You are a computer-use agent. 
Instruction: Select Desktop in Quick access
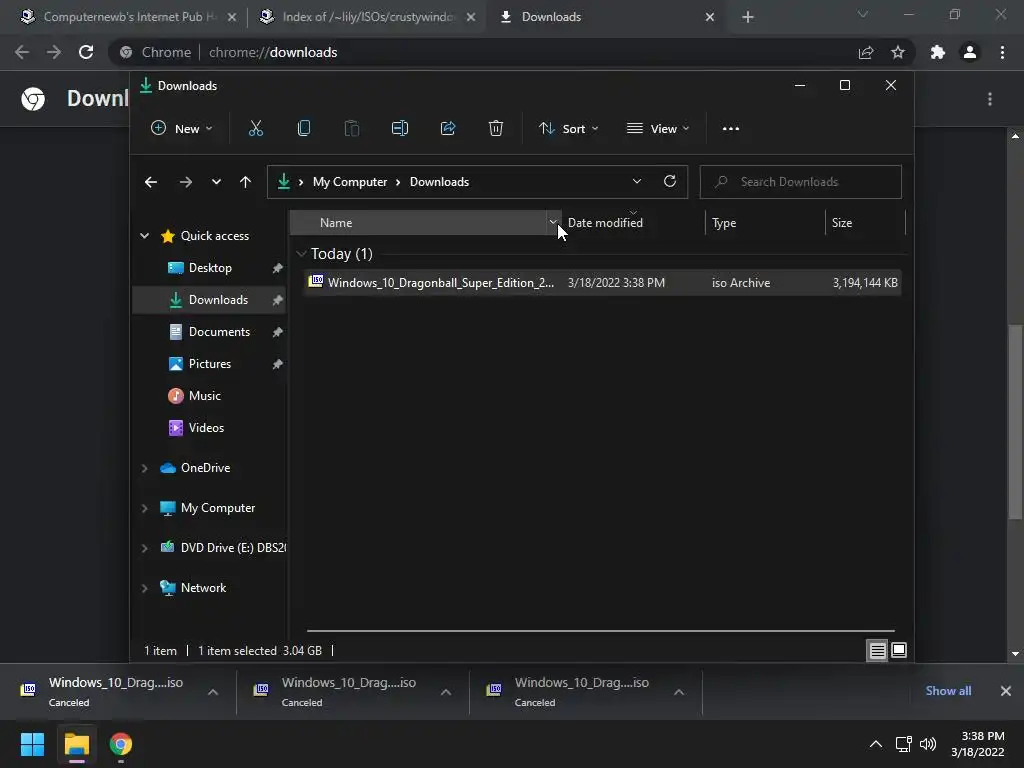coord(210,268)
